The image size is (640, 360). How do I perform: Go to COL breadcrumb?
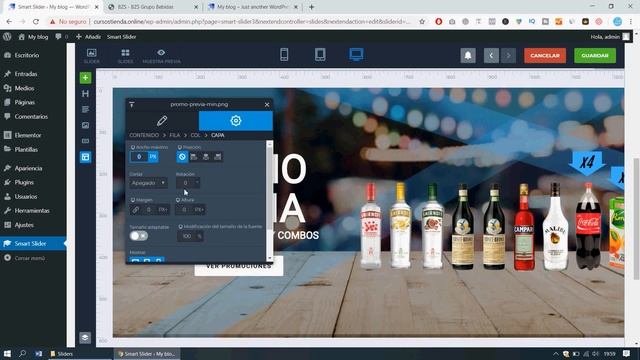pyautogui.click(x=196, y=135)
